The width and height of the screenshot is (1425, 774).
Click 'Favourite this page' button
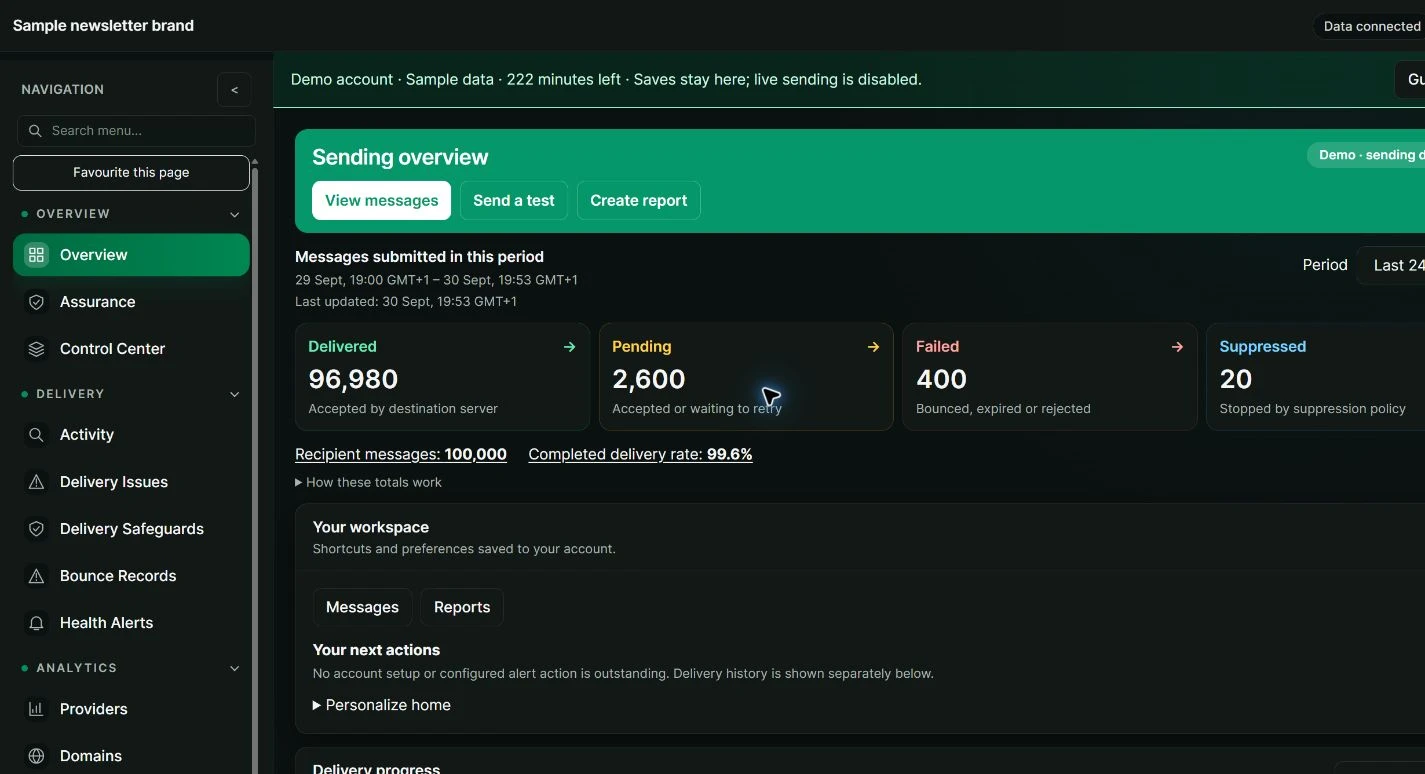(x=131, y=172)
